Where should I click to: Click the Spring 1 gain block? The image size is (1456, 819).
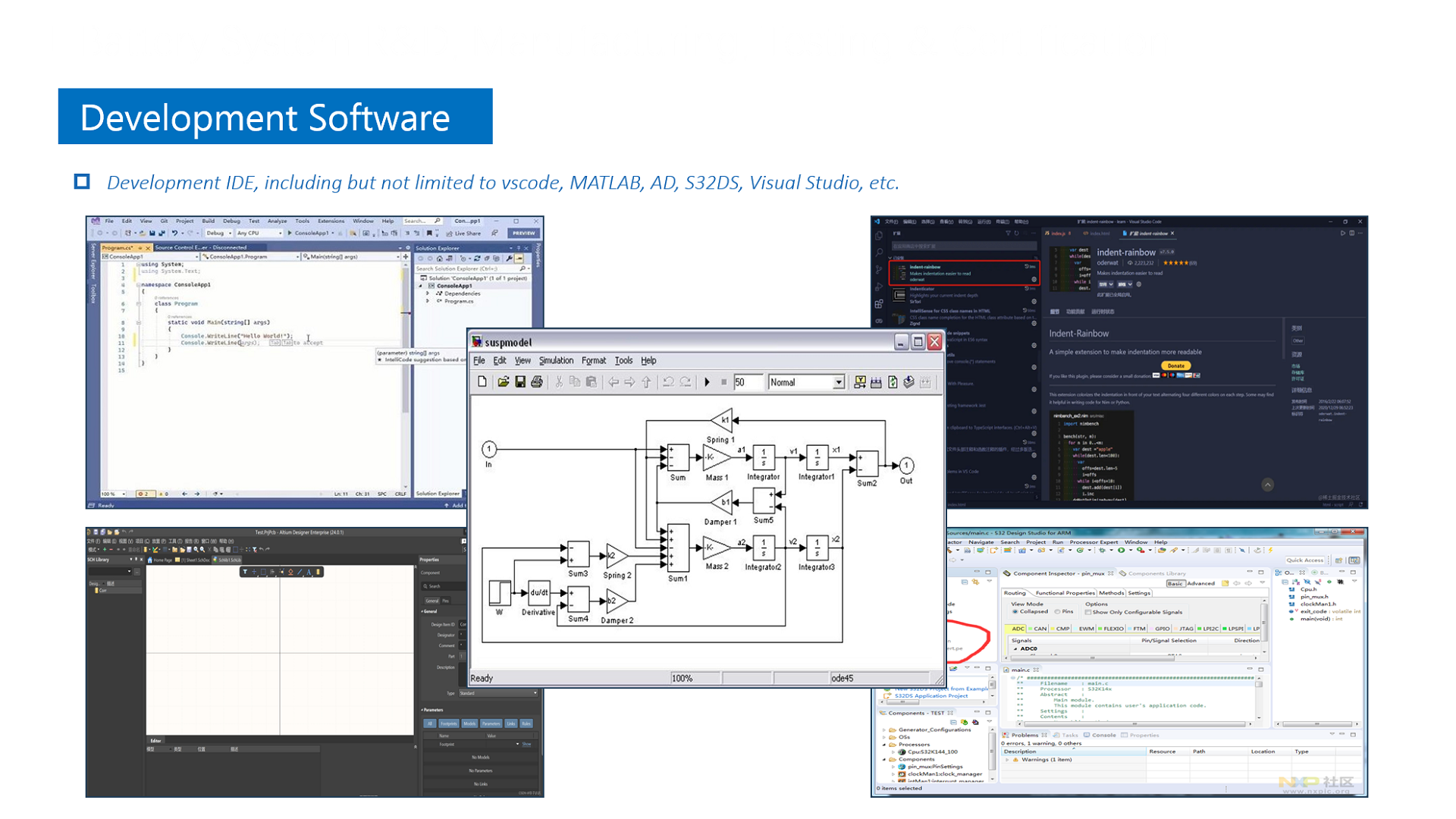pos(722,419)
